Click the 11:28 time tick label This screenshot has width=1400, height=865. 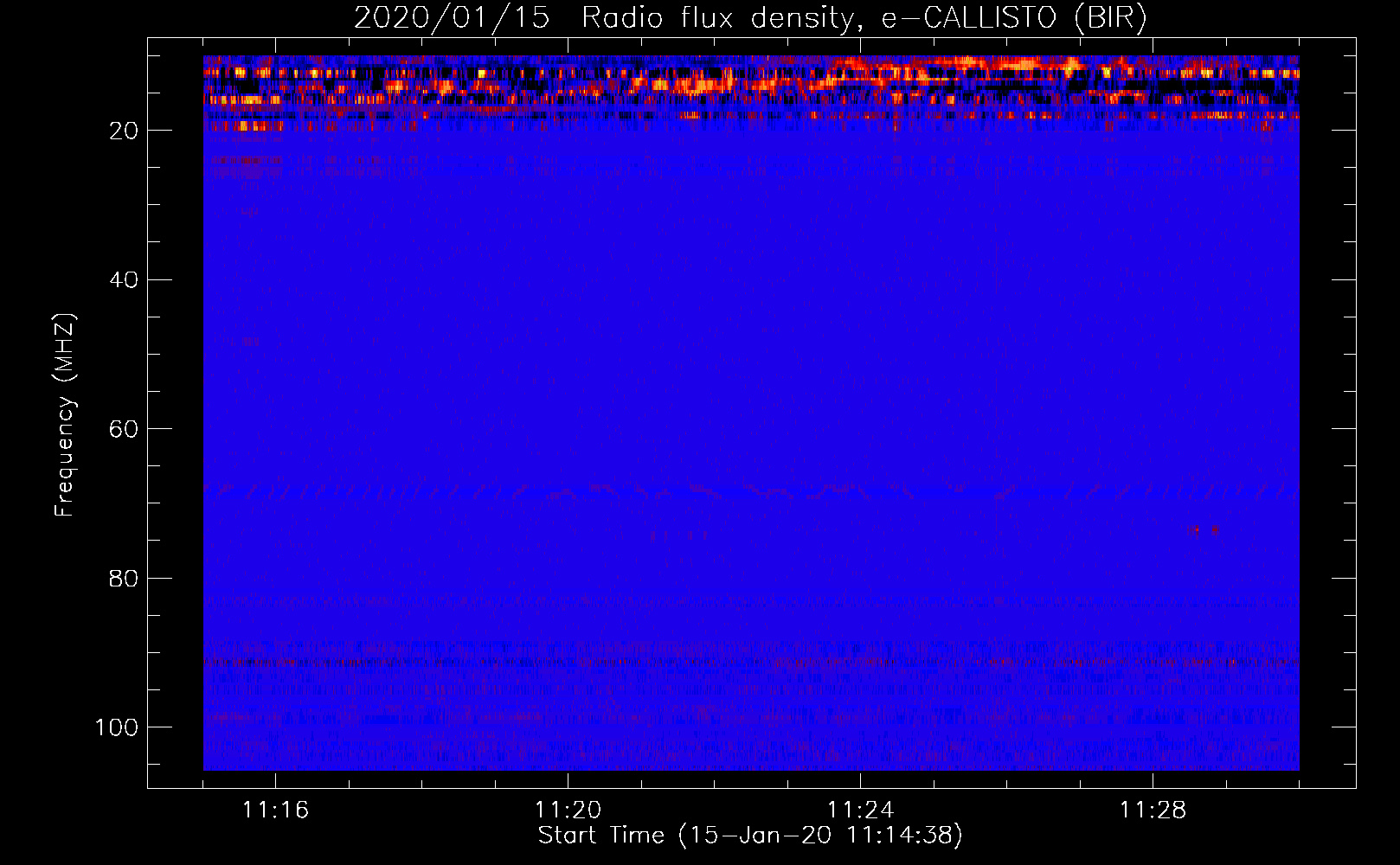tap(1153, 811)
